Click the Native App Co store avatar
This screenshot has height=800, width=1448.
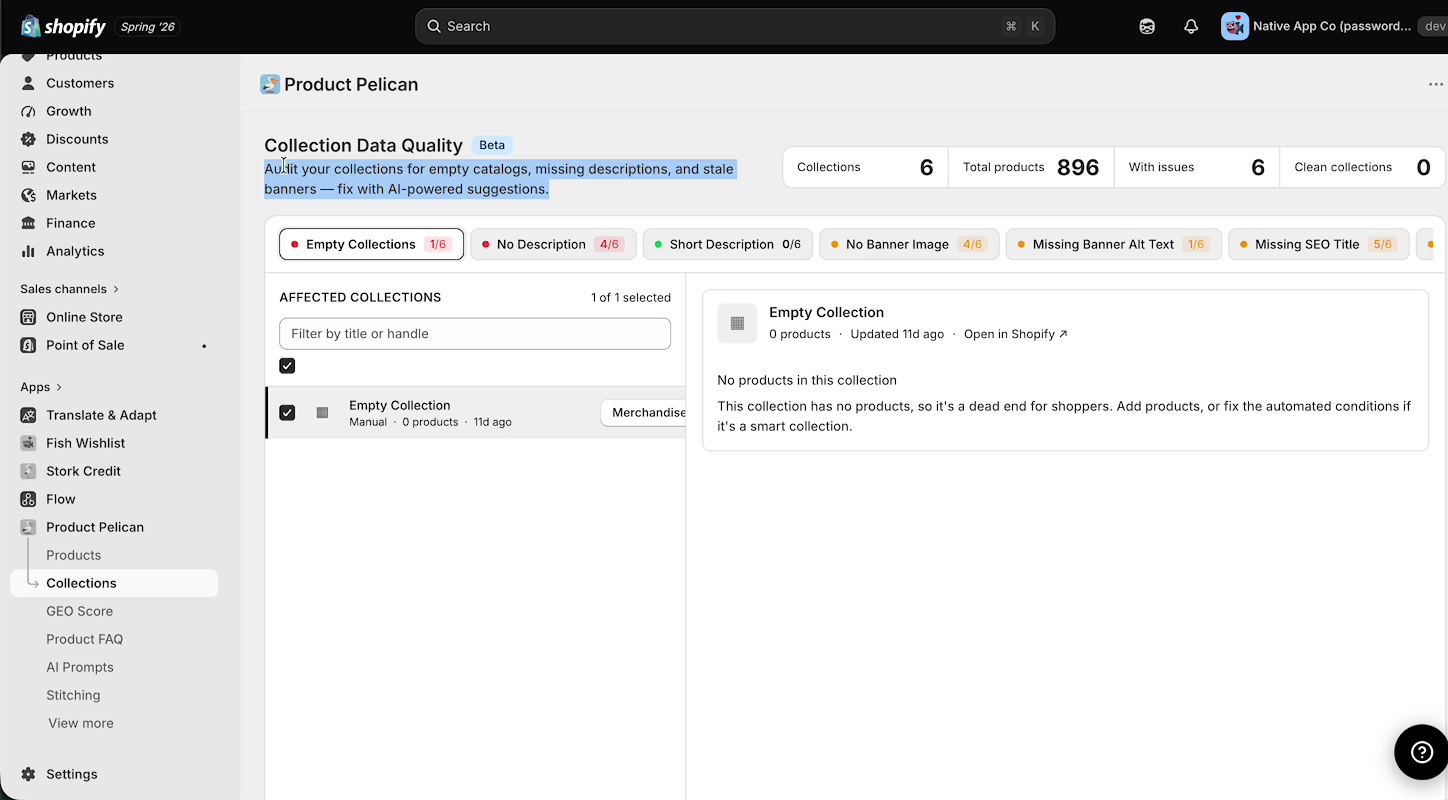pos(1235,26)
